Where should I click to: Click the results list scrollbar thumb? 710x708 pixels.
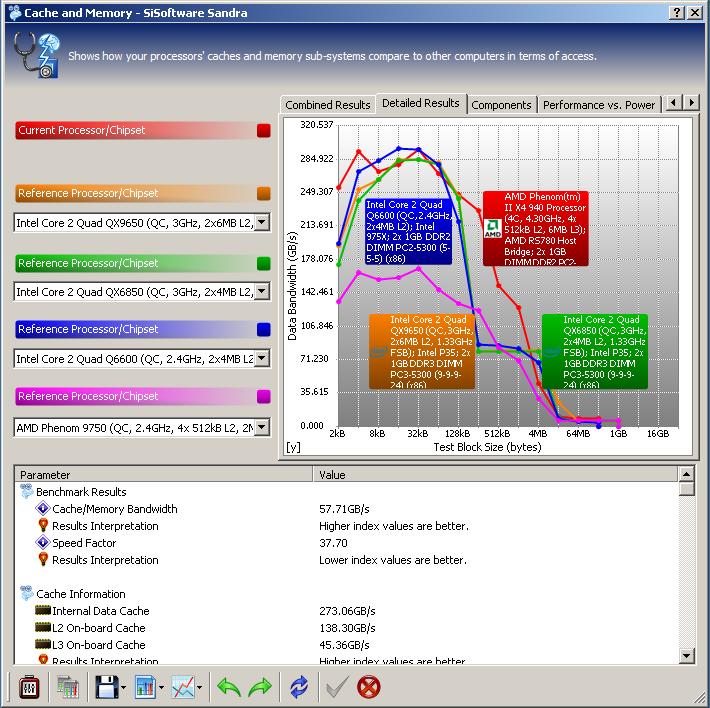tap(686, 489)
